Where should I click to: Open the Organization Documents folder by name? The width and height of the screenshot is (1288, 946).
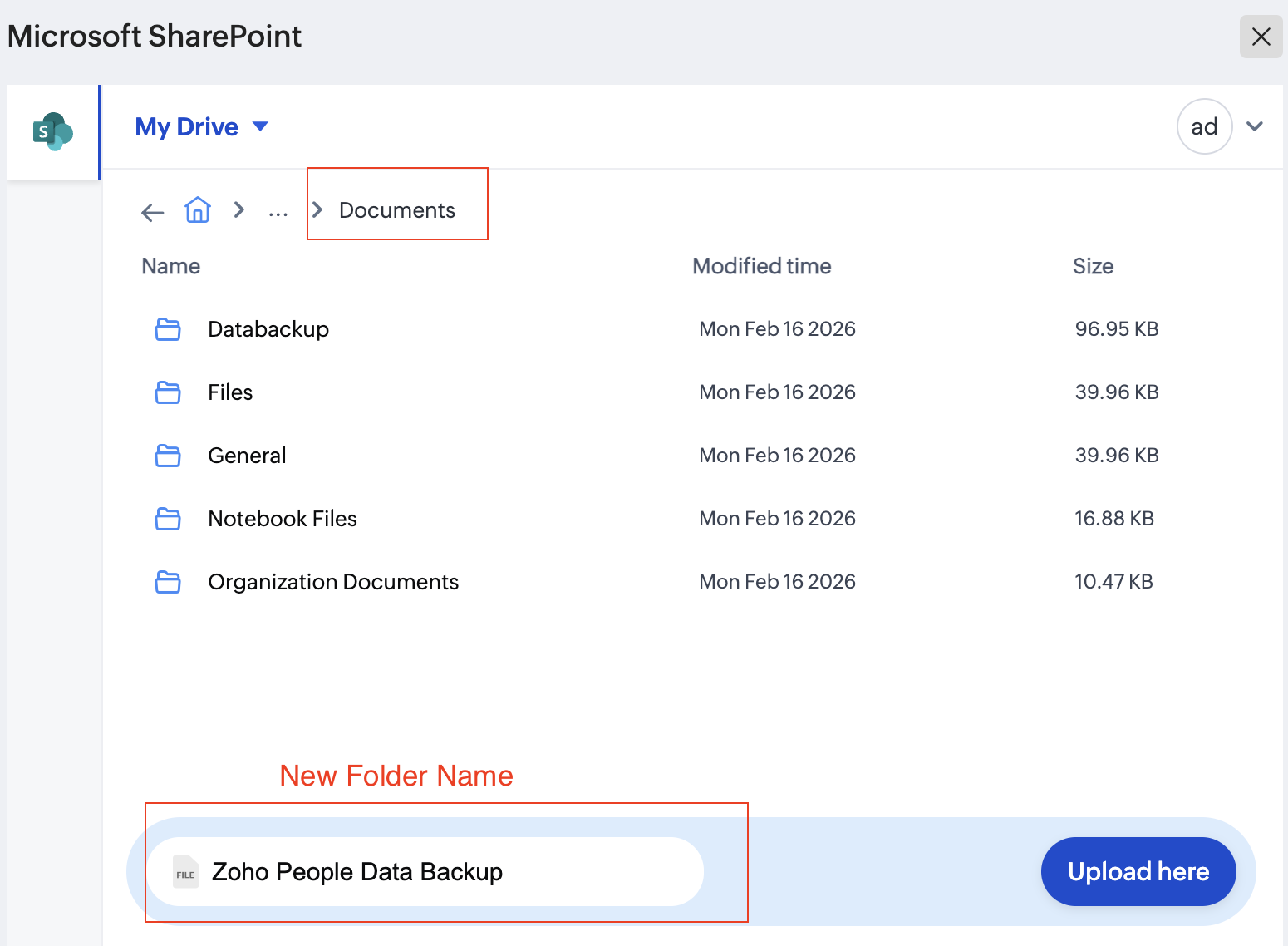(x=333, y=582)
